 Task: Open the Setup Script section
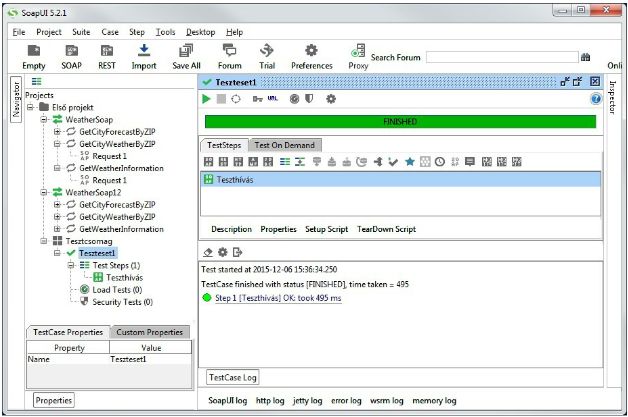[x=326, y=229]
